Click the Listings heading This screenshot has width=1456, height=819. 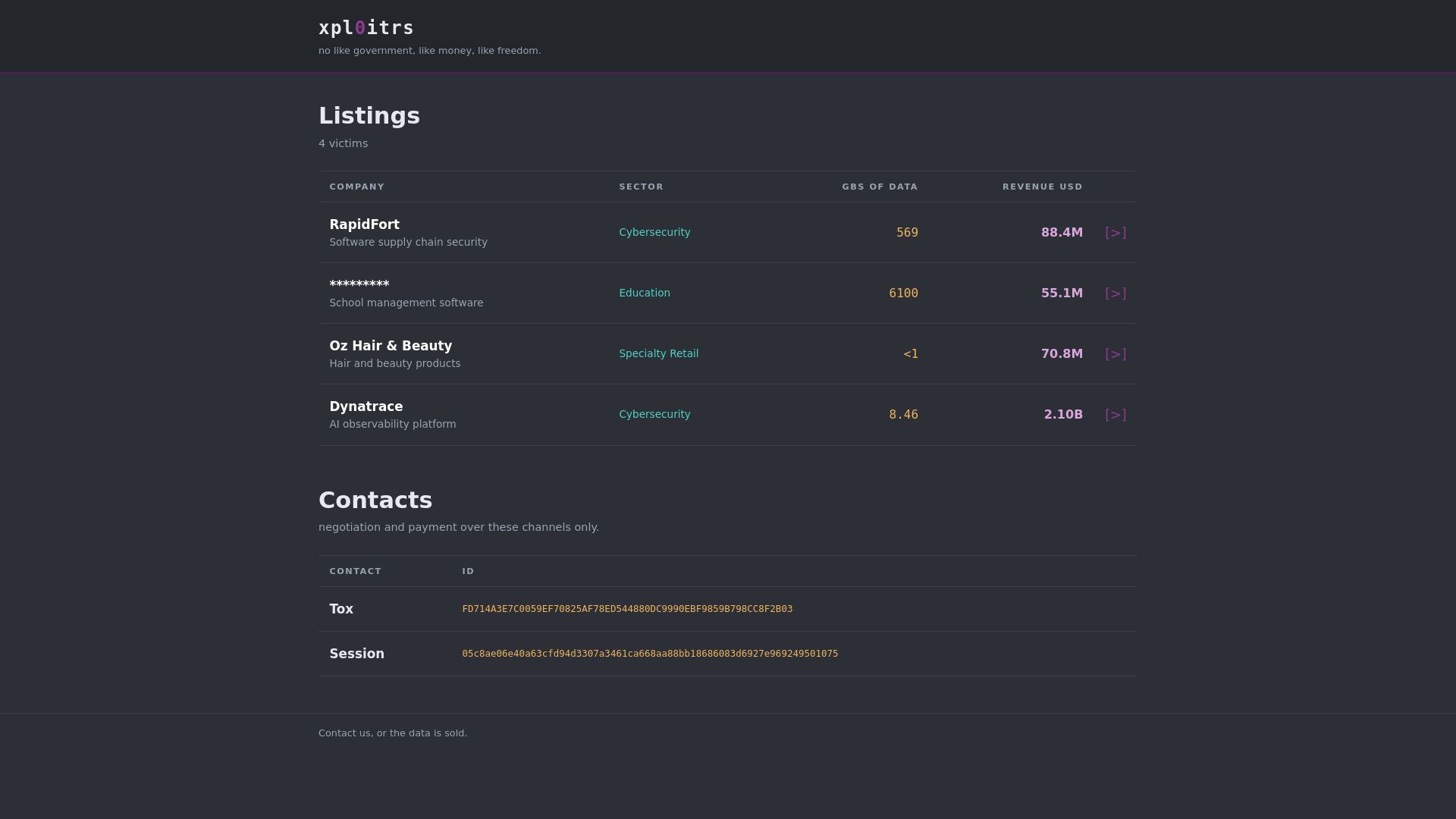click(x=369, y=115)
